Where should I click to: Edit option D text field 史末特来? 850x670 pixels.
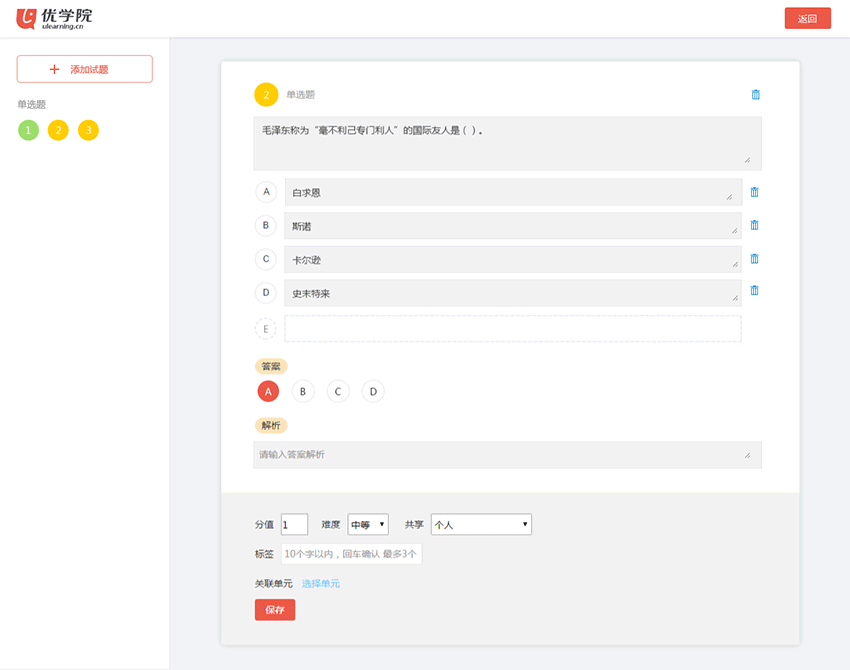[513, 293]
